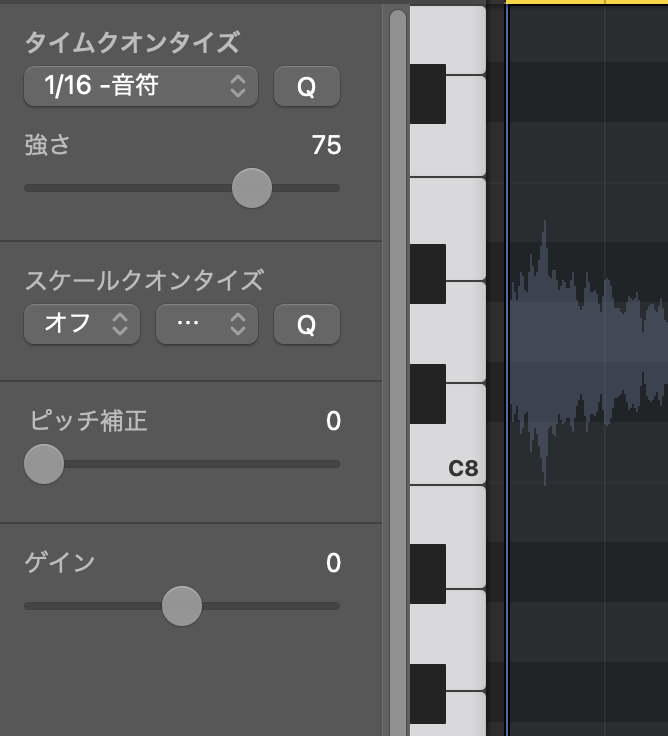
Task: Play the A#7 black key below C8
Action: click(x=428, y=574)
